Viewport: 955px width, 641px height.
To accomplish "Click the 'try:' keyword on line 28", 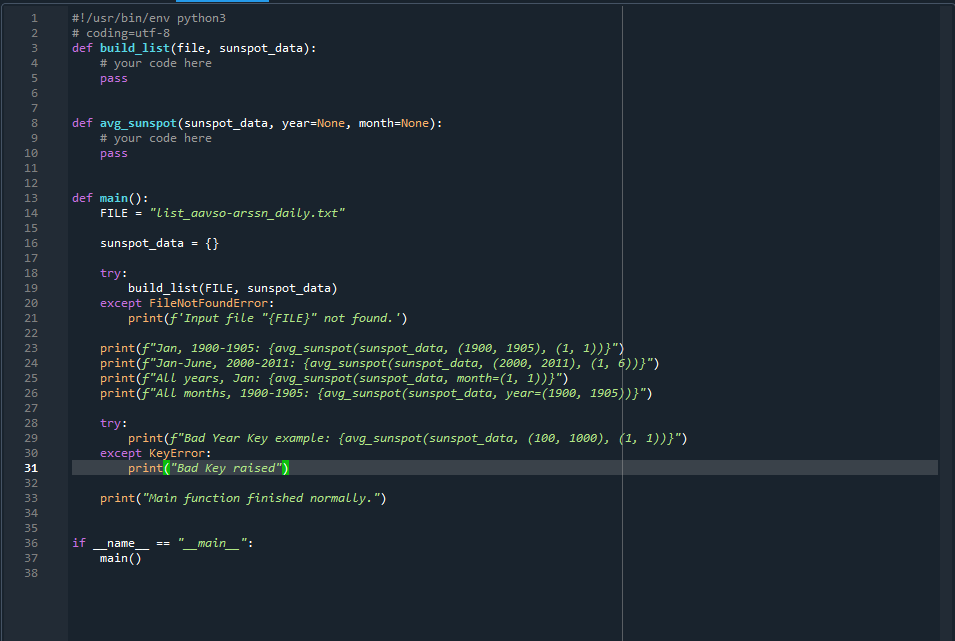I will [113, 423].
